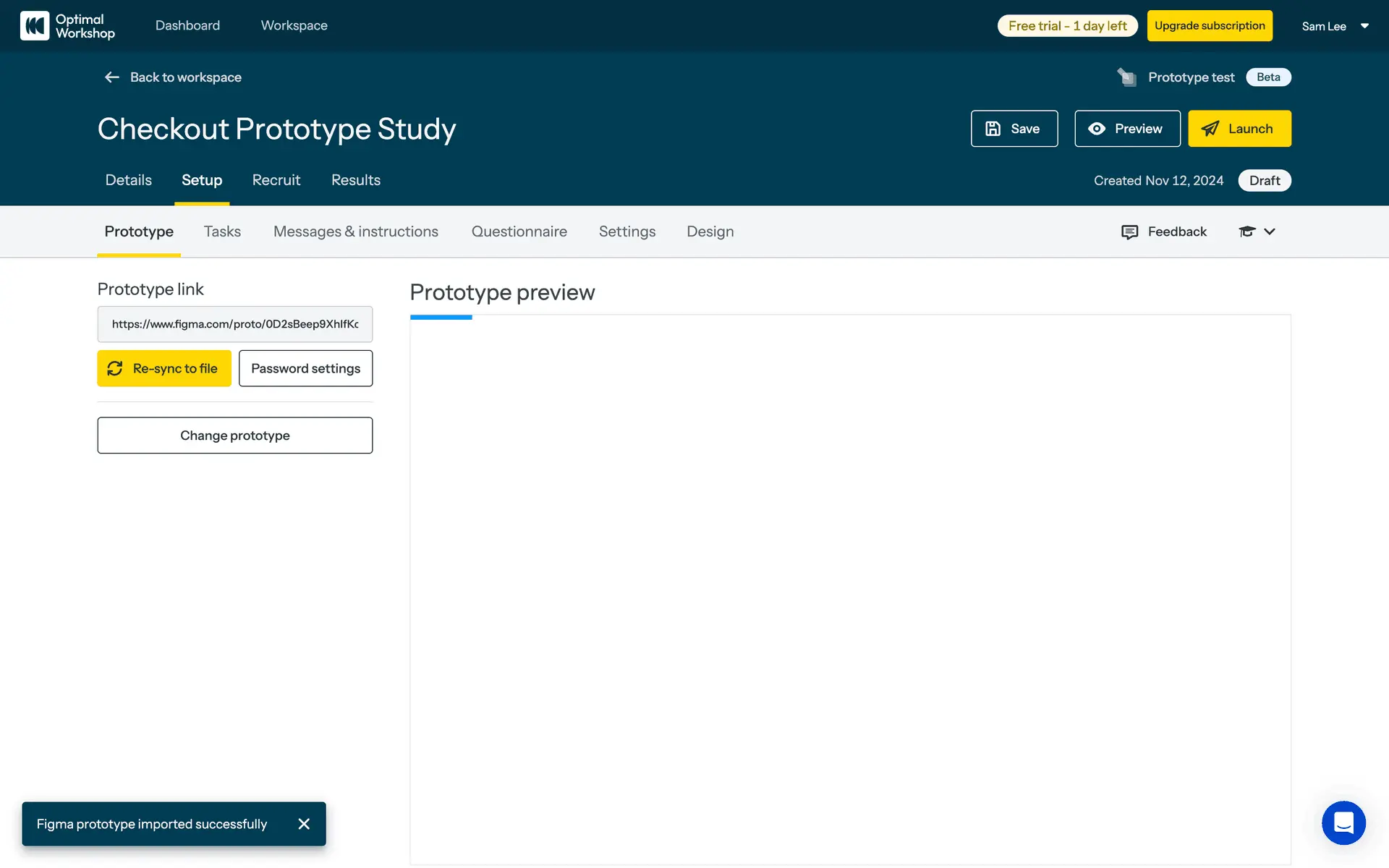Expand the chevron next to help icon

tap(1270, 231)
